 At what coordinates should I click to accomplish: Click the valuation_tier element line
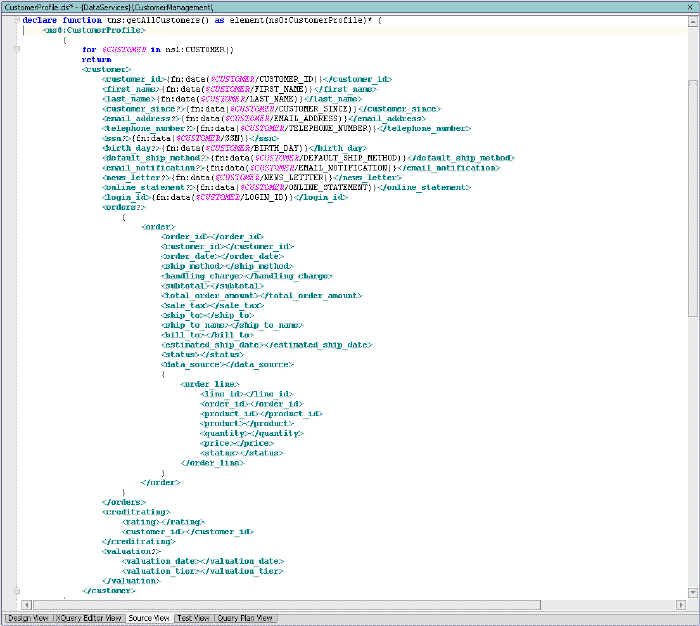(x=203, y=571)
